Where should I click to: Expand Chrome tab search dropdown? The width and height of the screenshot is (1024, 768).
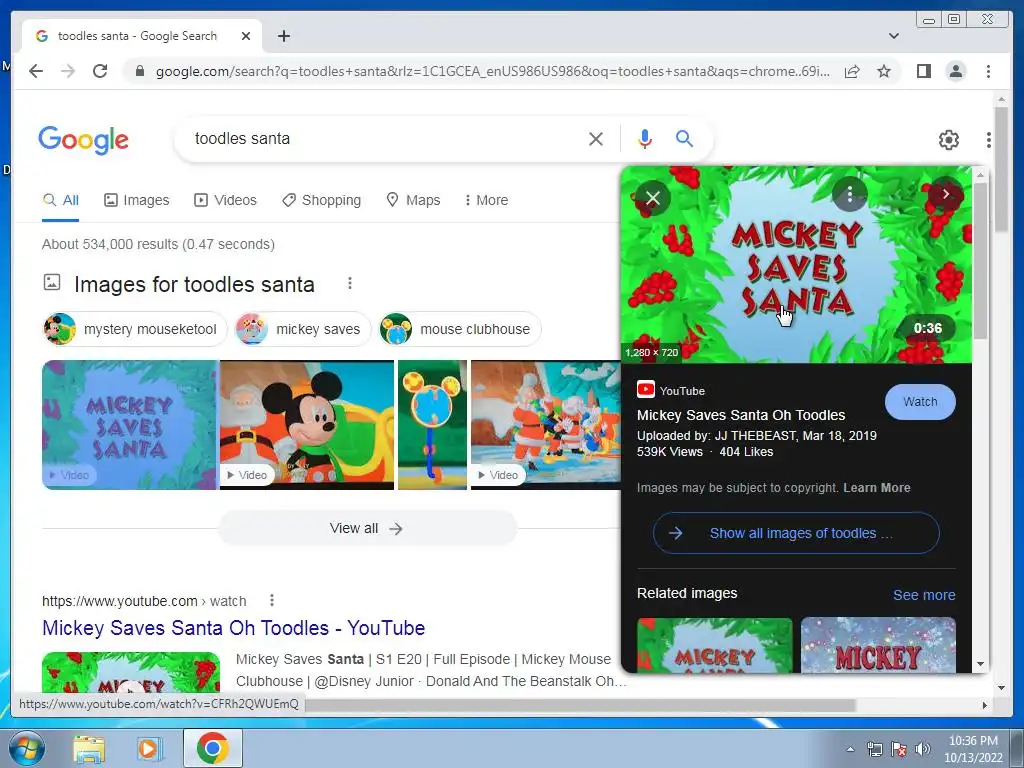(894, 36)
